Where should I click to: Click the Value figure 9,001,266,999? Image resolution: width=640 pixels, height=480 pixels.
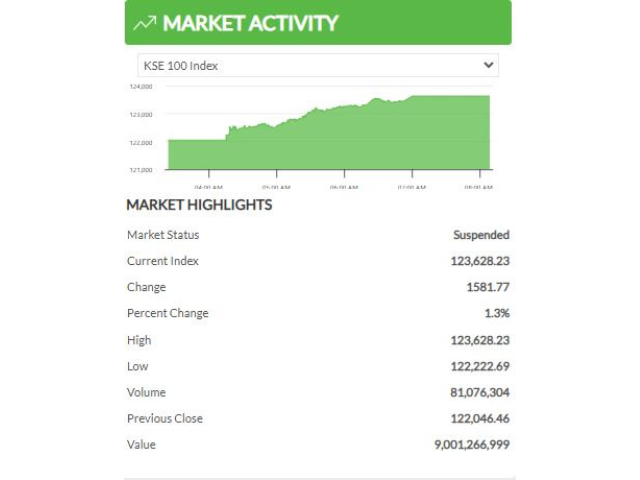pos(472,444)
